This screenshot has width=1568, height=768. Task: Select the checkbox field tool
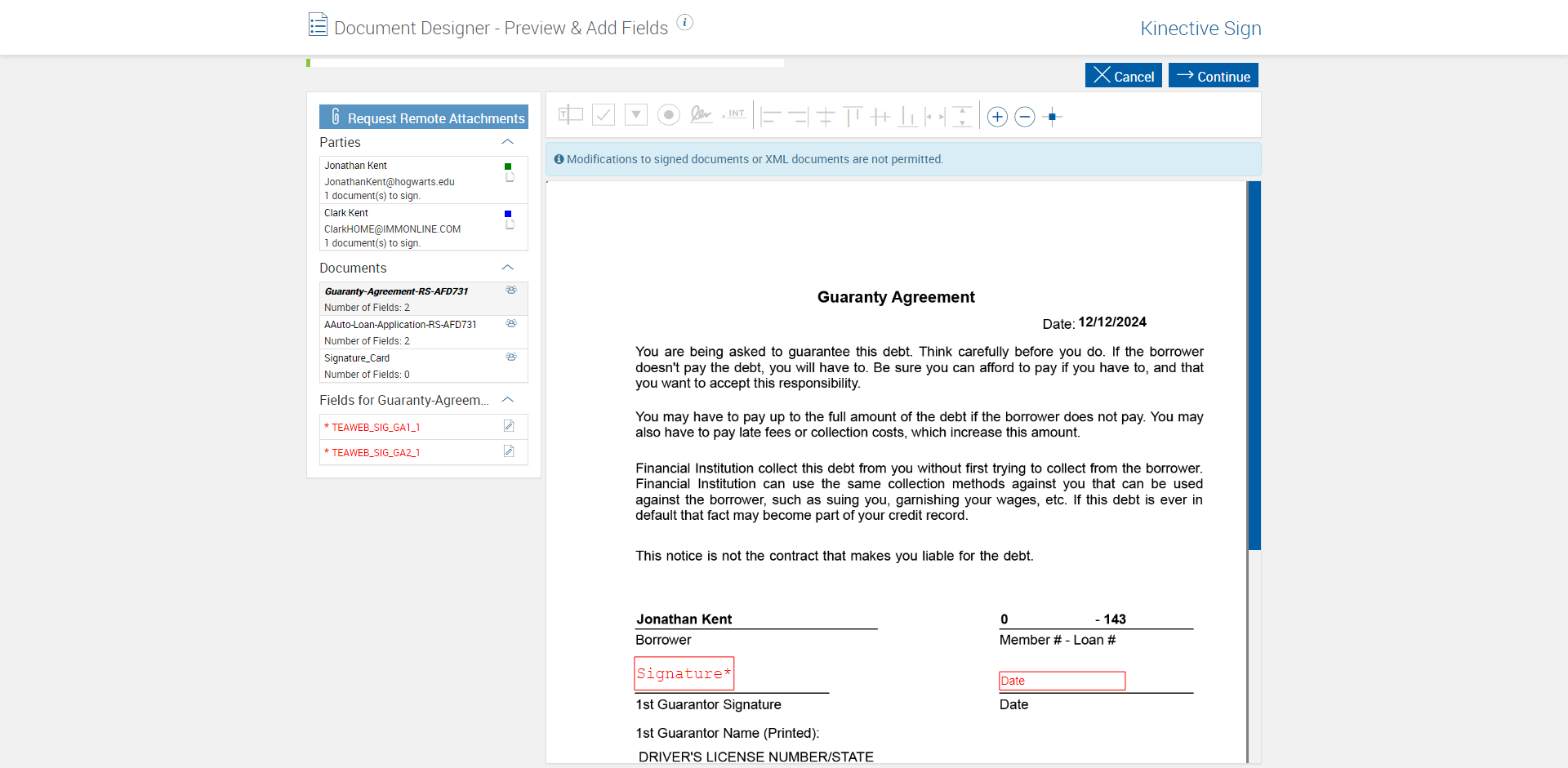pyautogui.click(x=604, y=115)
